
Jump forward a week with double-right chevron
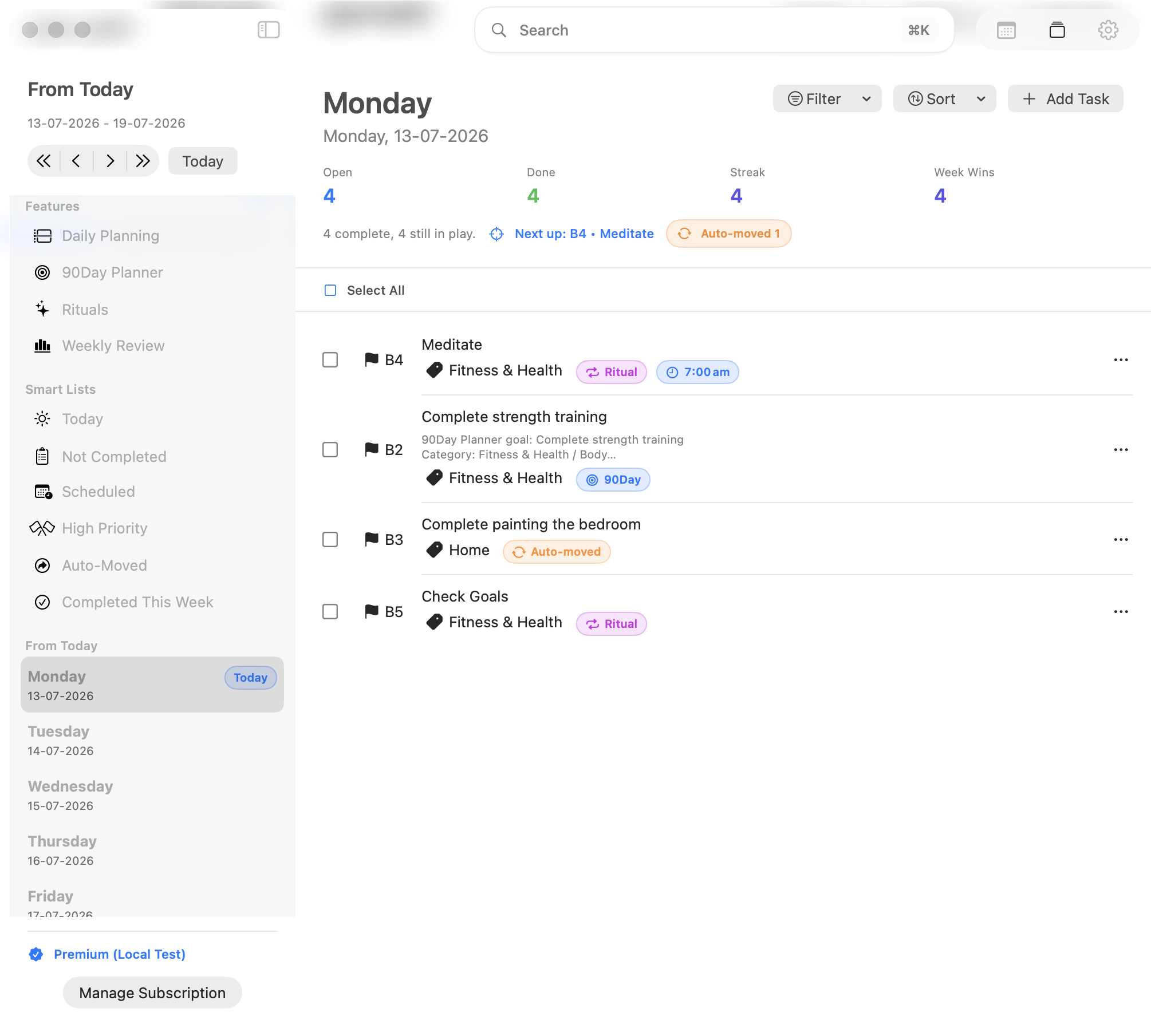coord(143,161)
